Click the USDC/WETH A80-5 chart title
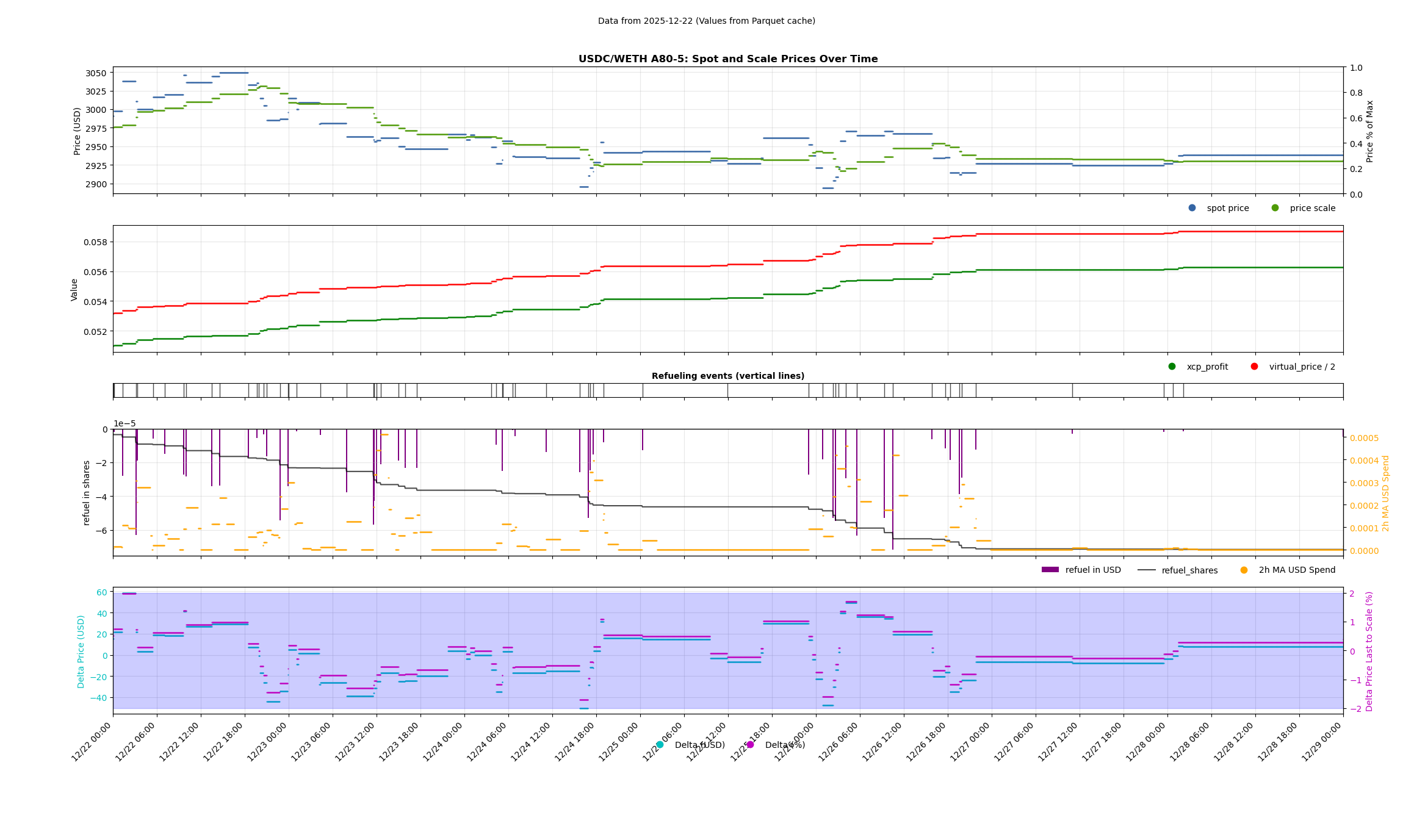This screenshot has width=1414, height=840. point(727,59)
